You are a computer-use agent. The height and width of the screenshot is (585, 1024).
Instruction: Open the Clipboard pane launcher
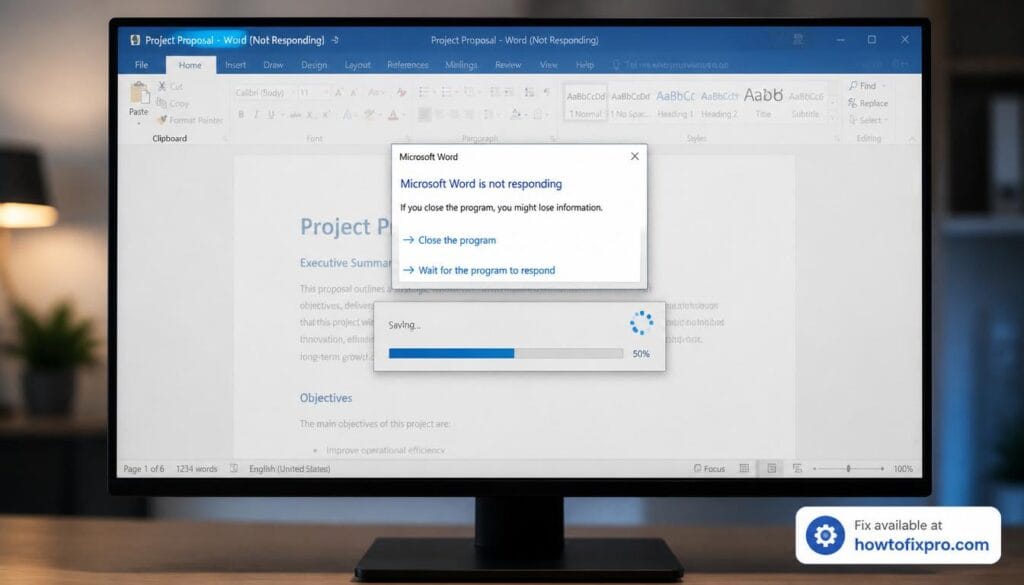click(225, 138)
